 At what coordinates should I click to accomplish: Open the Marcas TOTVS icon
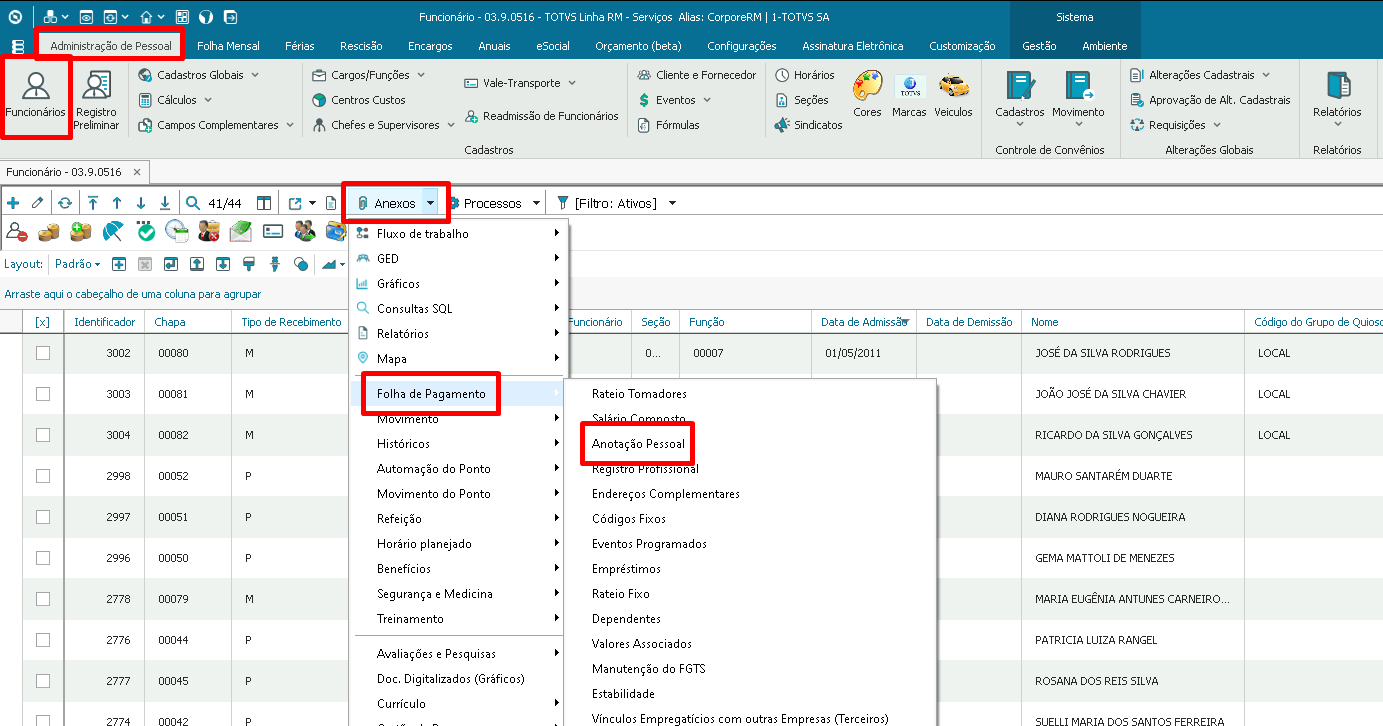tap(909, 95)
